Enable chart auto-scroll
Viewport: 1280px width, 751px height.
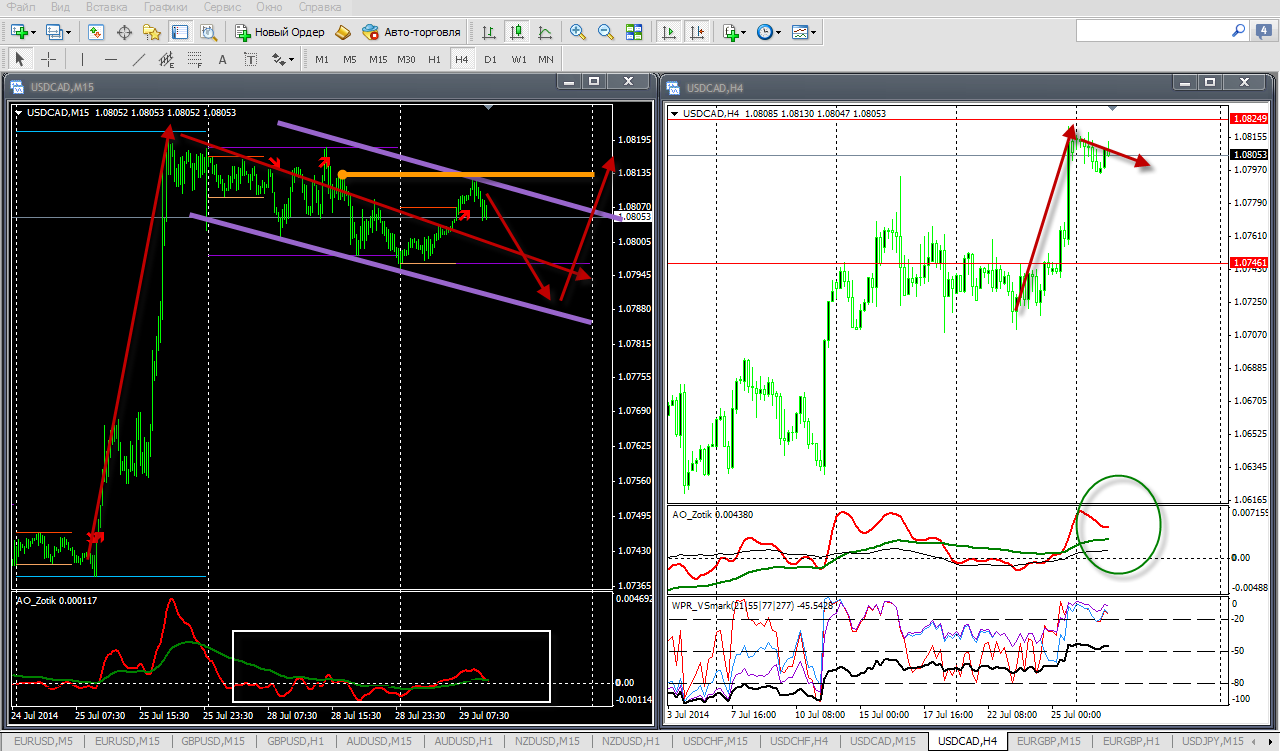click(x=668, y=32)
